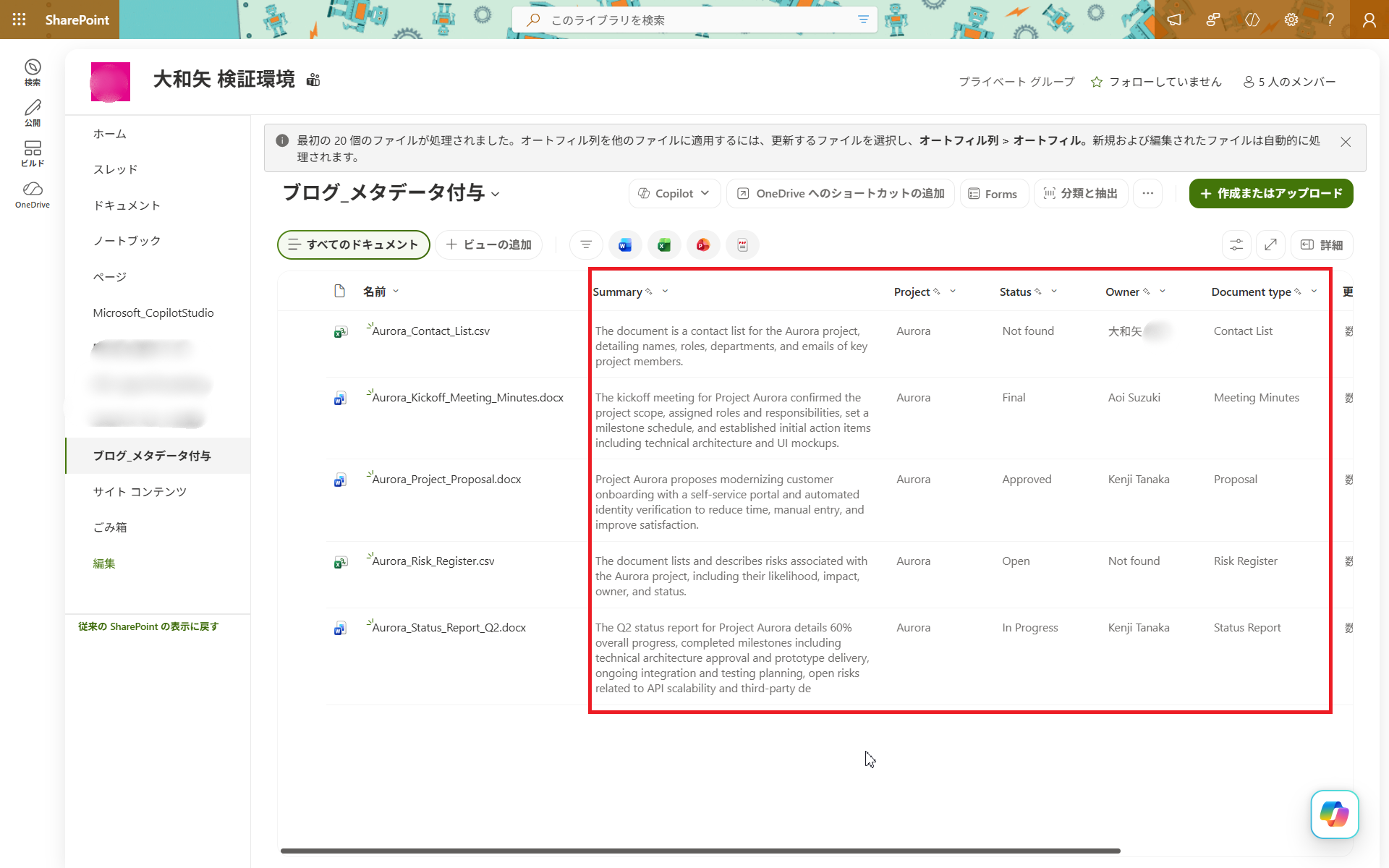Open the Copilot dropdown

674,194
